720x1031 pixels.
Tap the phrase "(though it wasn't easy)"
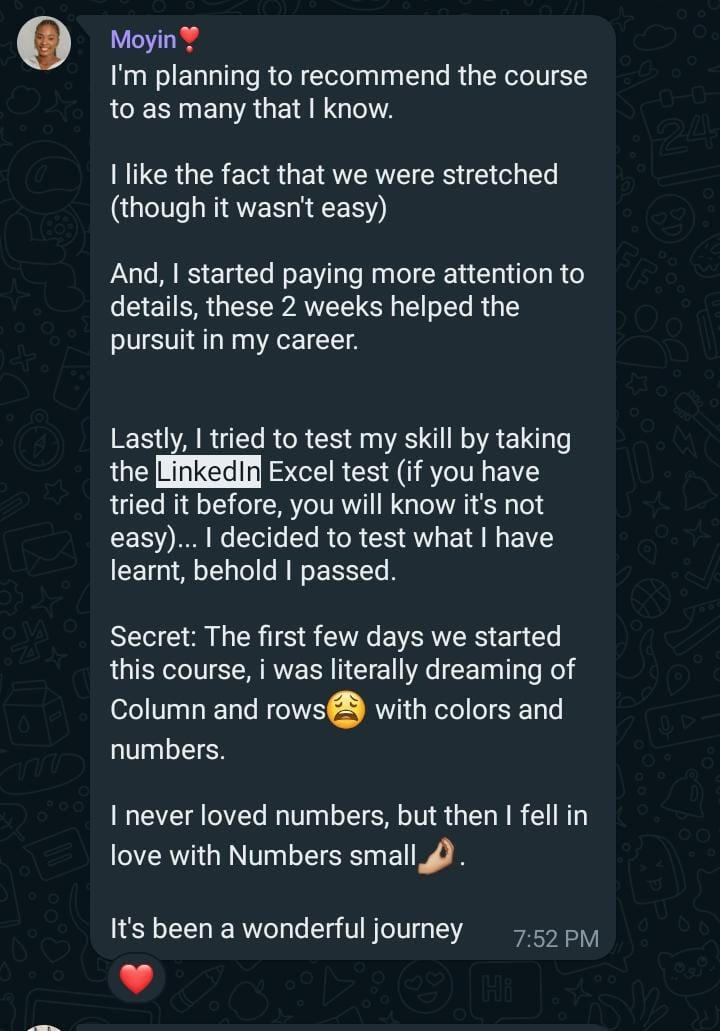250,208
